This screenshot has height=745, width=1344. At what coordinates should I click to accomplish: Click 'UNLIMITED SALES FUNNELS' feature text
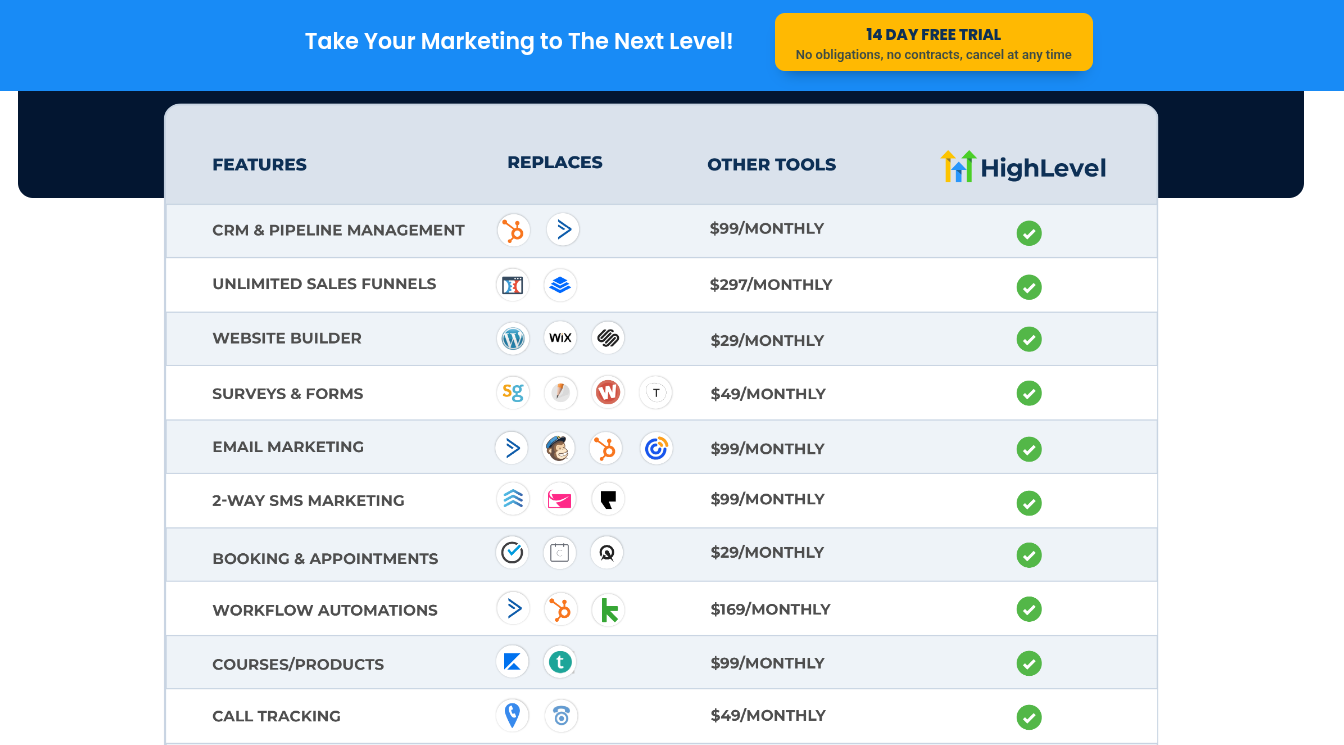click(x=324, y=284)
